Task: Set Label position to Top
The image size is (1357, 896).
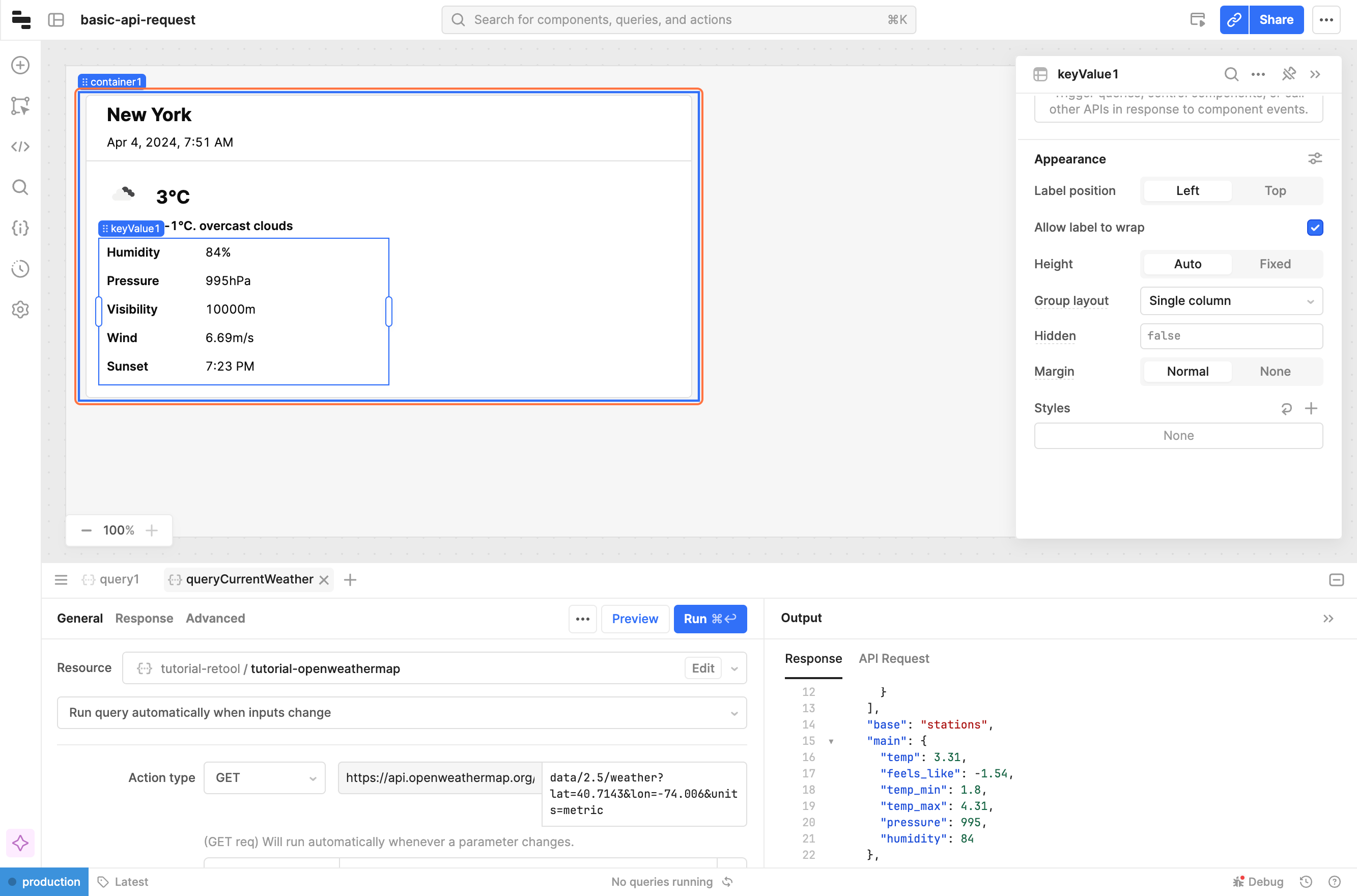Action: pos(1275,191)
